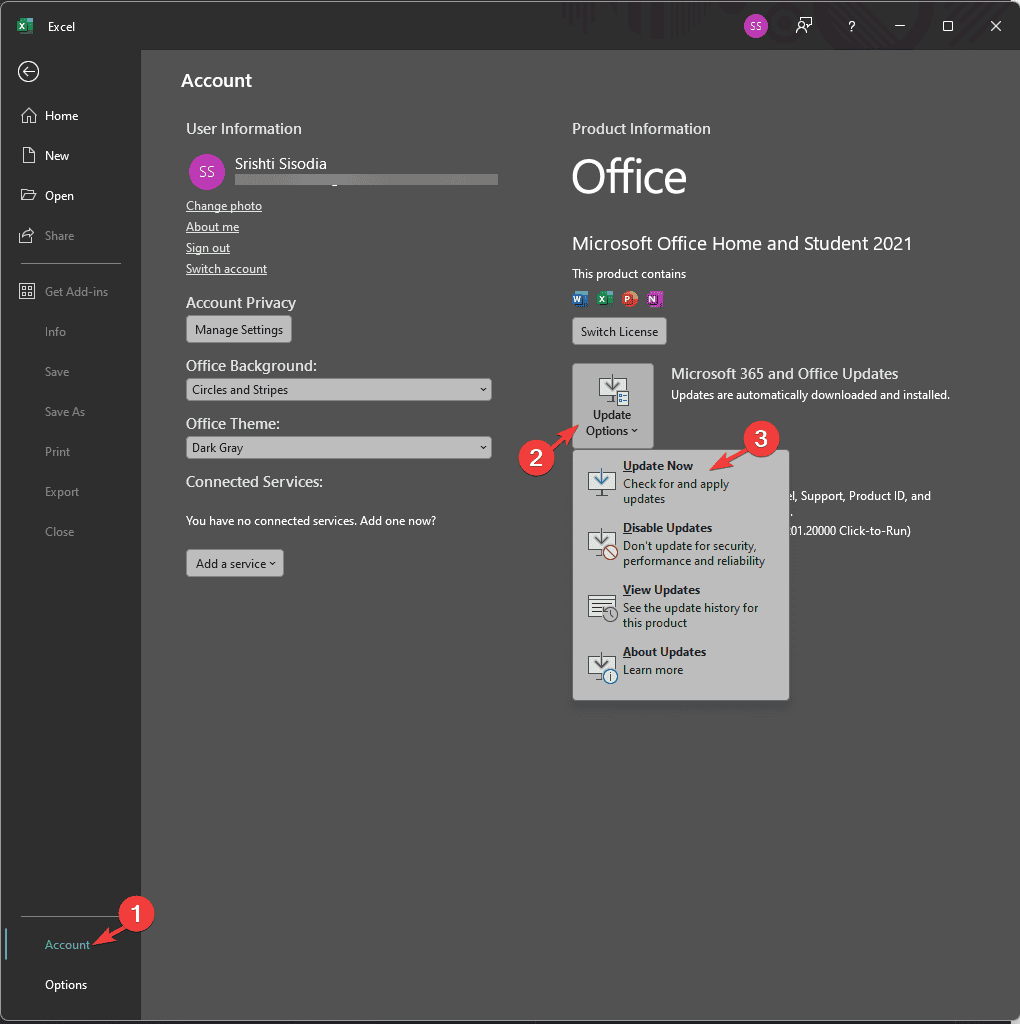
Task: Click the OneNote product icon
Action: click(654, 298)
